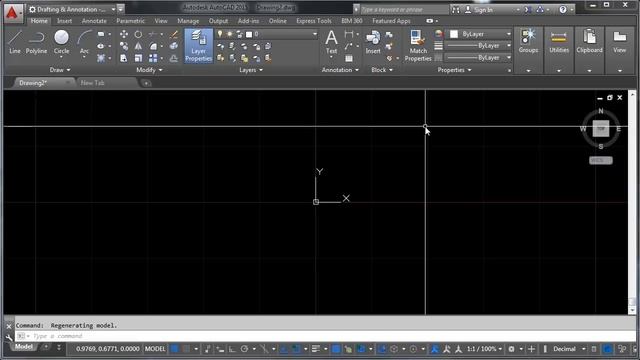This screenshot has height=360, width=640.
Task: Toggle layer 0 on/off lightbulb
Action: tap(220, 34)
